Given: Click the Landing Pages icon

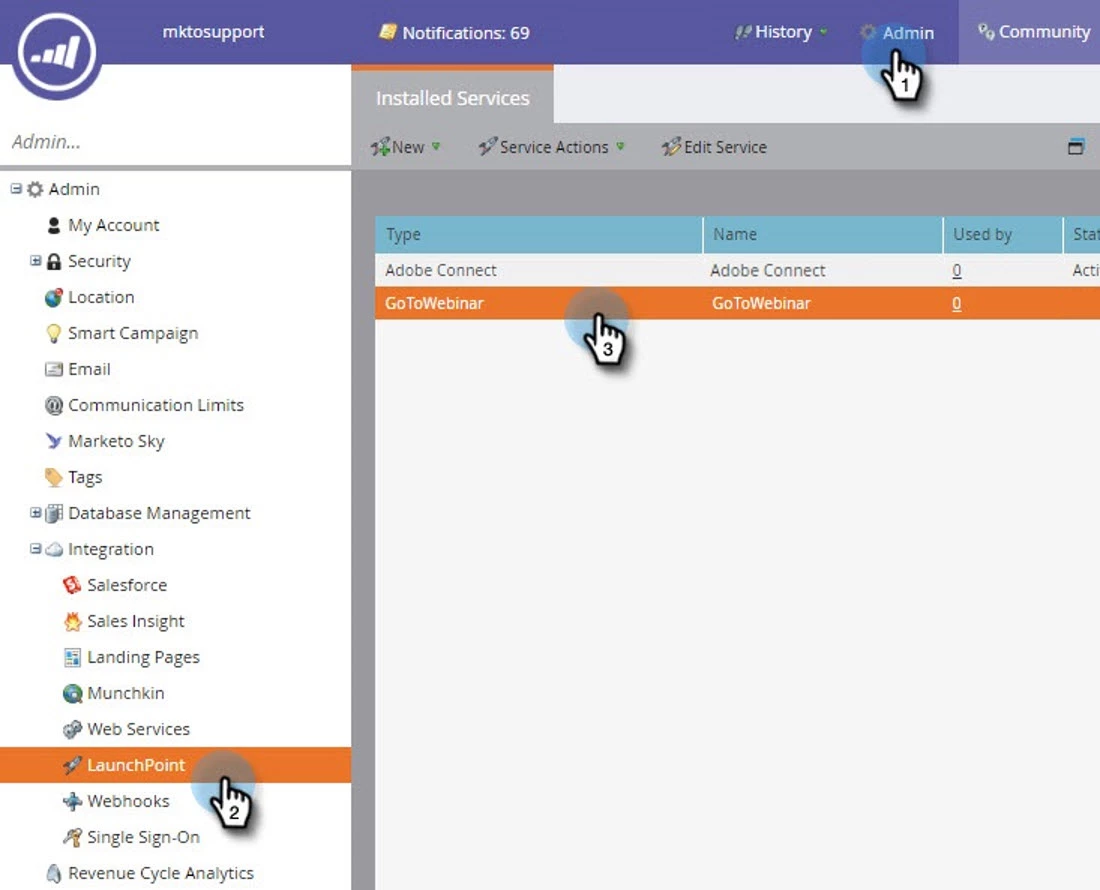Looking at the screenshot, I should pyautogui.click(x=72, y=657).
